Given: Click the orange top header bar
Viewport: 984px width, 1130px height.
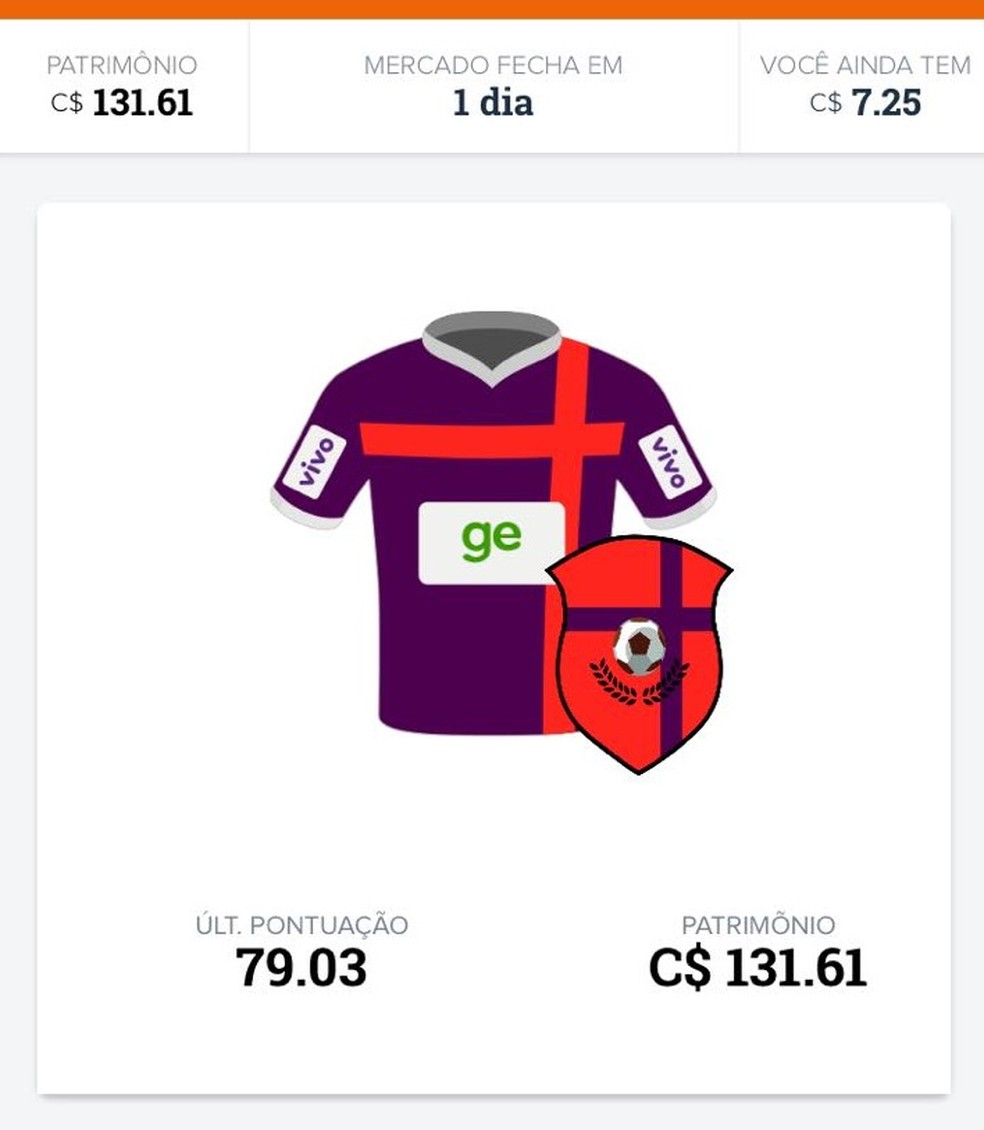Looking at the screenshot, I should 492,9.
